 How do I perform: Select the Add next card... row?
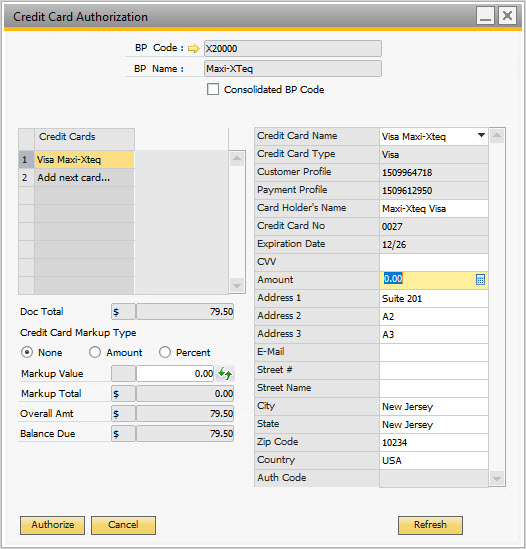coord(84,178)
